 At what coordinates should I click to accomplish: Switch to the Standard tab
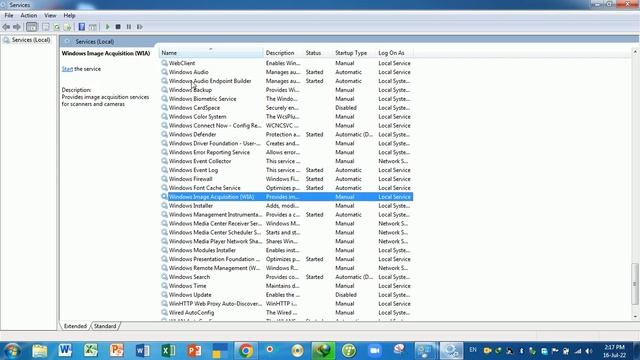point(105,326)
